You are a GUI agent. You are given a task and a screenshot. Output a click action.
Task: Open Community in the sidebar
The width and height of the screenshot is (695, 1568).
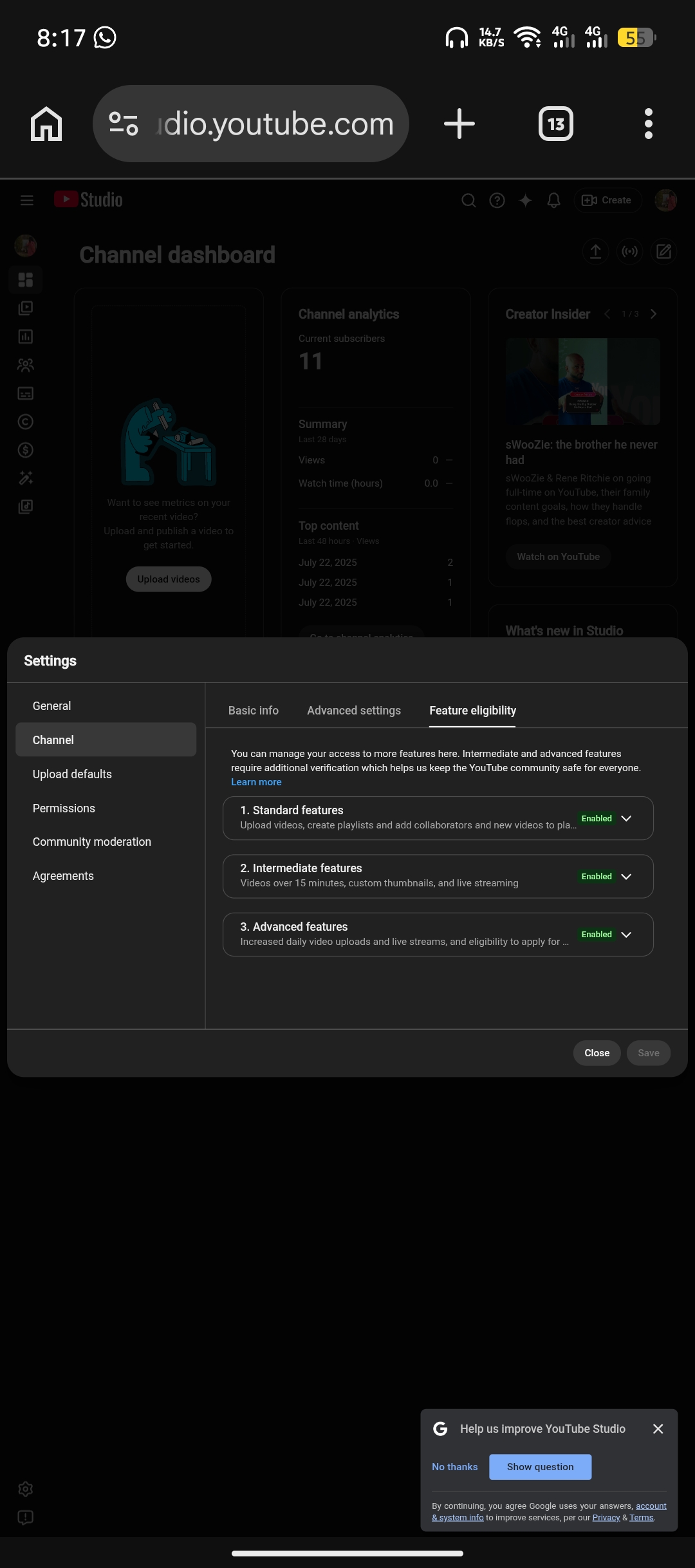tap(26, 365)
